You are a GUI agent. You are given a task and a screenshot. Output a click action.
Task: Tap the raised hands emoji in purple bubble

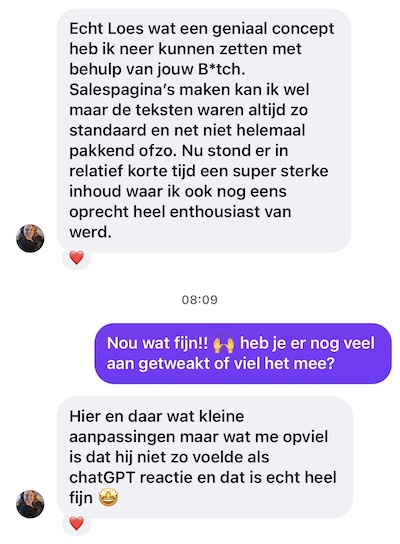point(223,344)
